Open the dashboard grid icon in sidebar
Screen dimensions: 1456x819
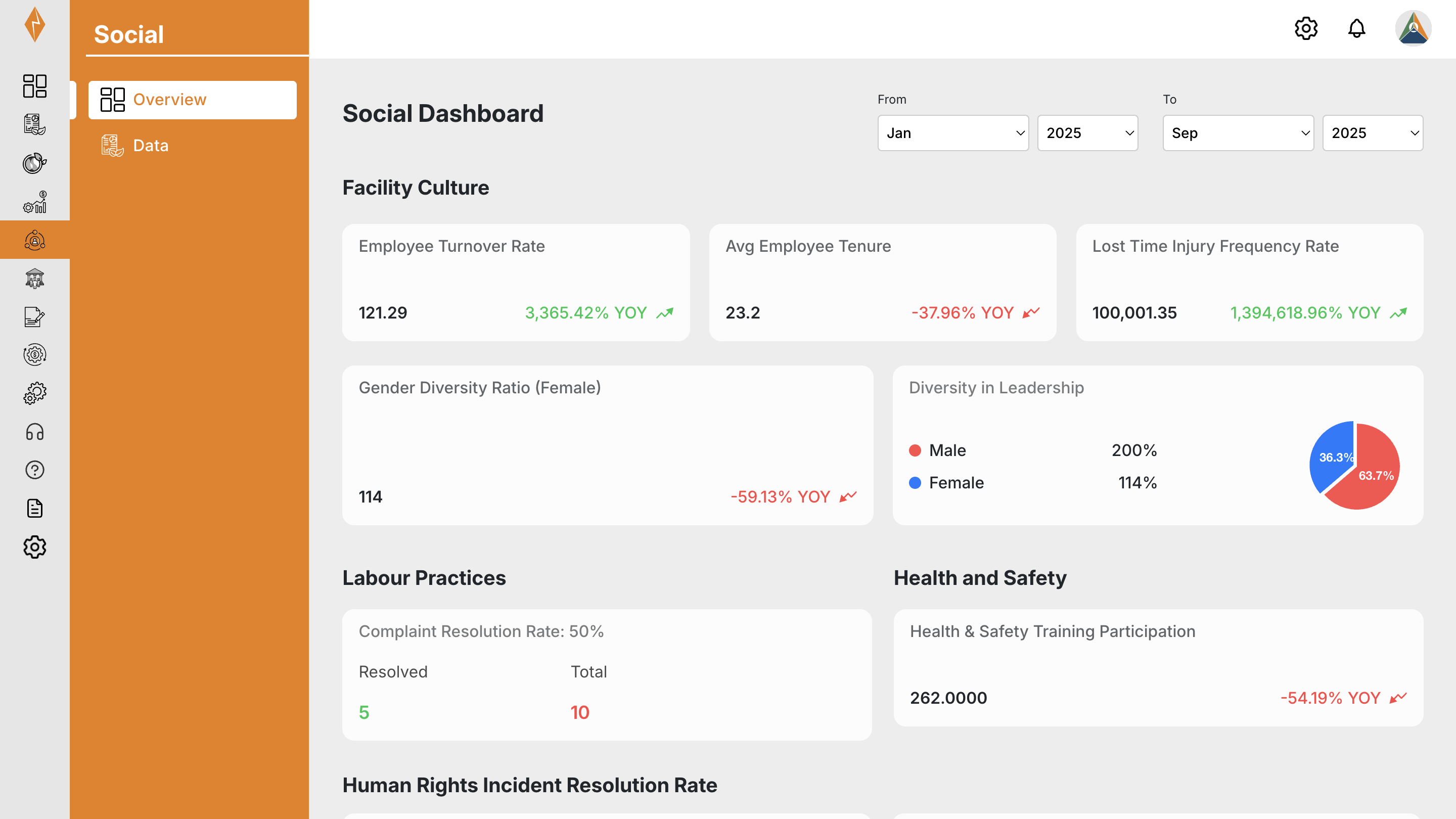point(34,86)
